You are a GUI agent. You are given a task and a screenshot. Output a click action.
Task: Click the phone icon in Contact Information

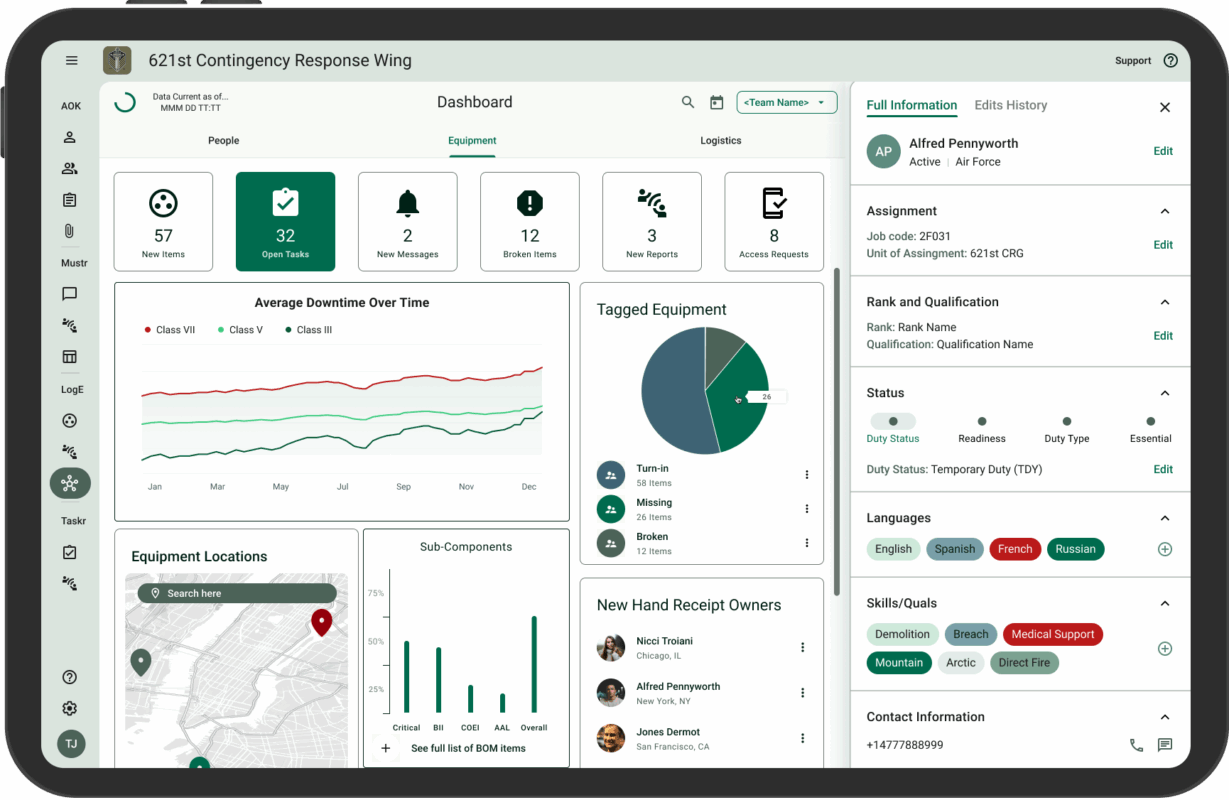tap(1136, 745)
